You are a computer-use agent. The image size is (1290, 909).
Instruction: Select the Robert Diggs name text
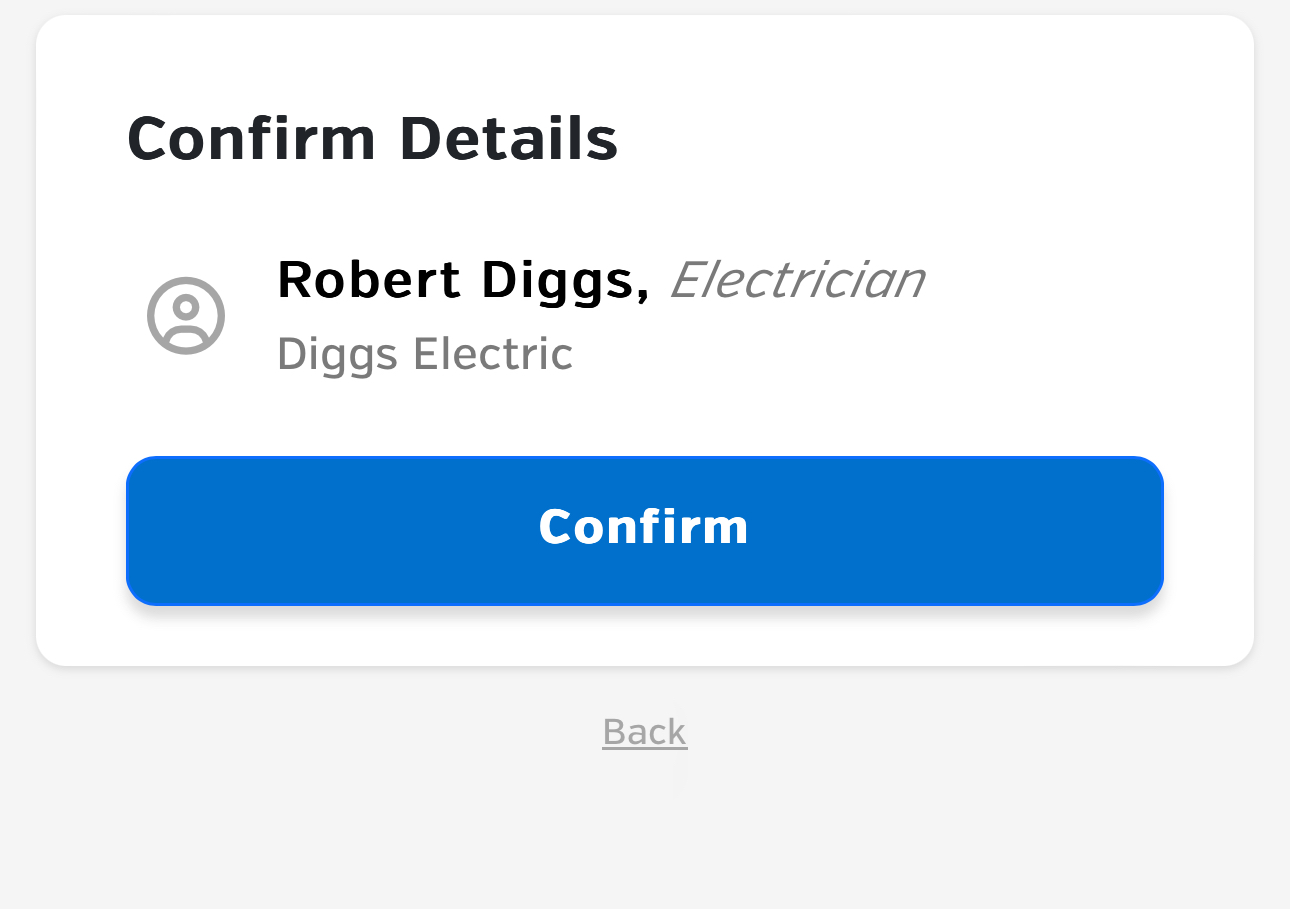tap(463, 280)
